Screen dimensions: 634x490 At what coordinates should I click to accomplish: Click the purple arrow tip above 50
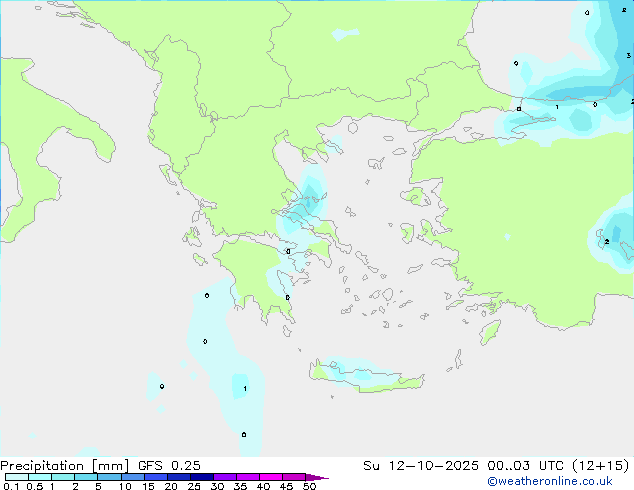coord(317,477)
